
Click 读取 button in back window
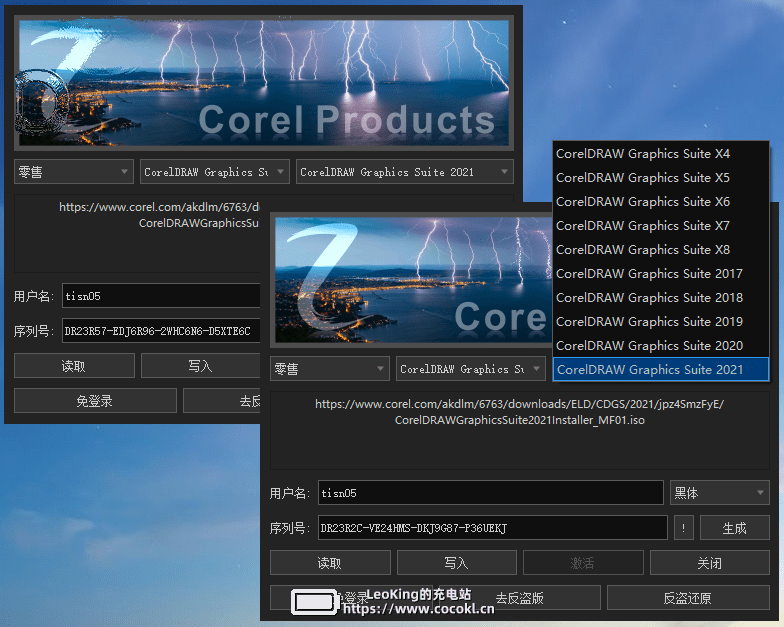[74, 366]
